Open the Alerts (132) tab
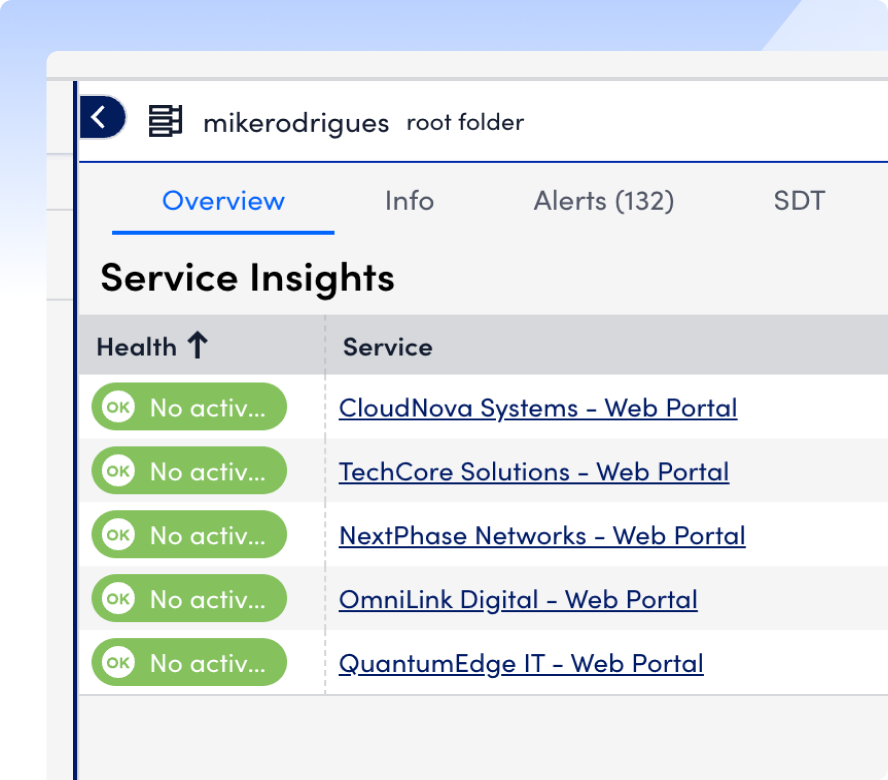This screenshot has height=780, width=888. 603,201
